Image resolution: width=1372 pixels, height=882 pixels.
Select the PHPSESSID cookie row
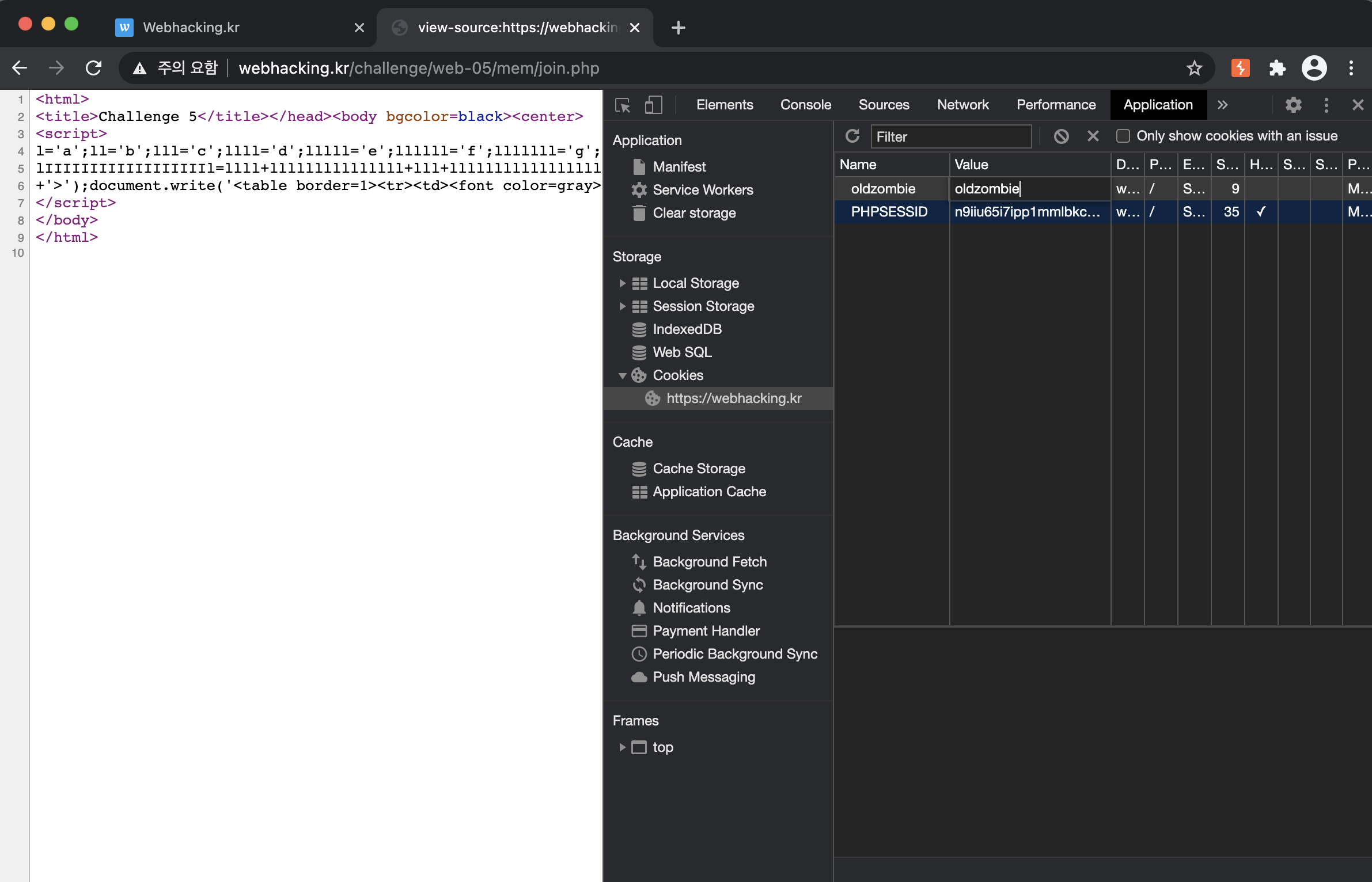[x=889, y=212]
